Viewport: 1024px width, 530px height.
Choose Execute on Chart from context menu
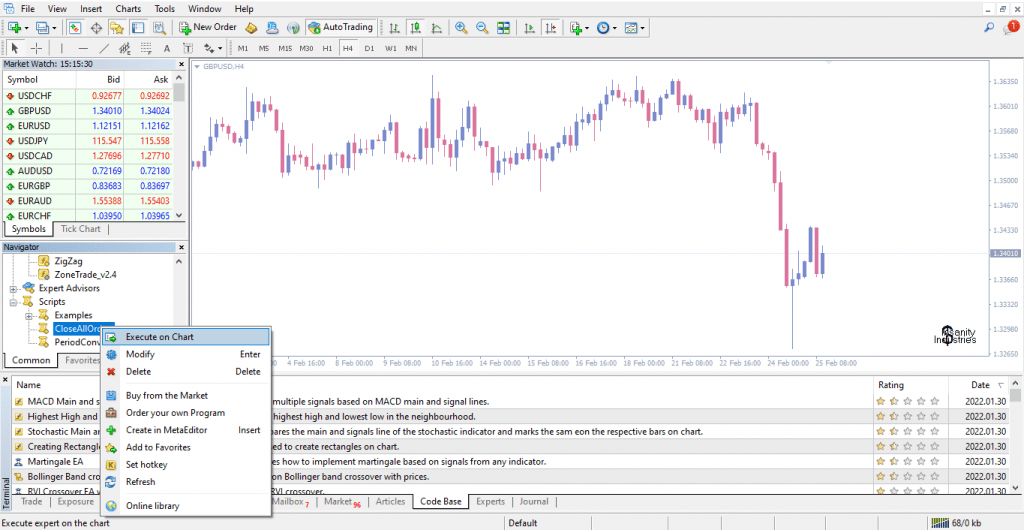[x=159, y=337]
